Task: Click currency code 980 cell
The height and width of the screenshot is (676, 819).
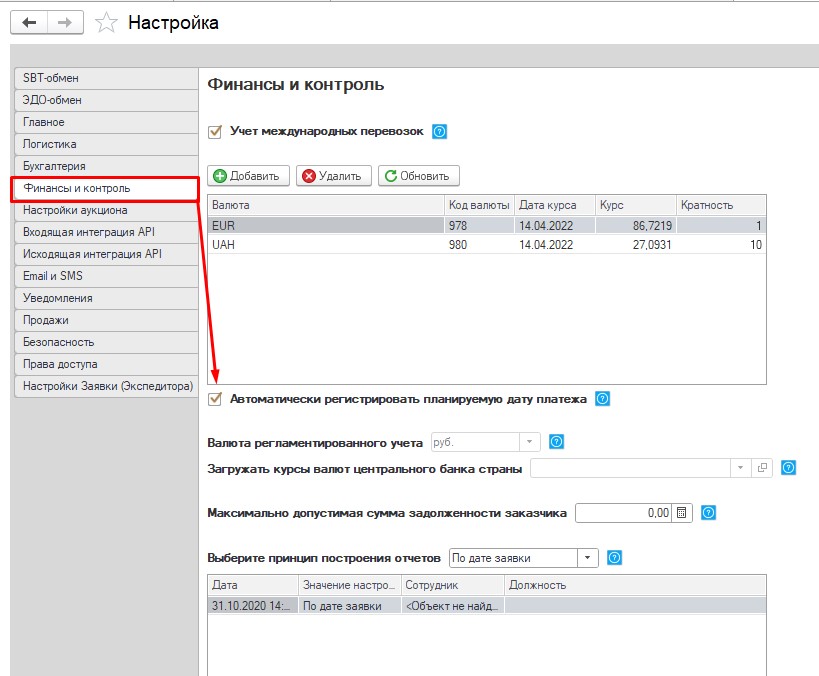Action: tap(479, 244)
